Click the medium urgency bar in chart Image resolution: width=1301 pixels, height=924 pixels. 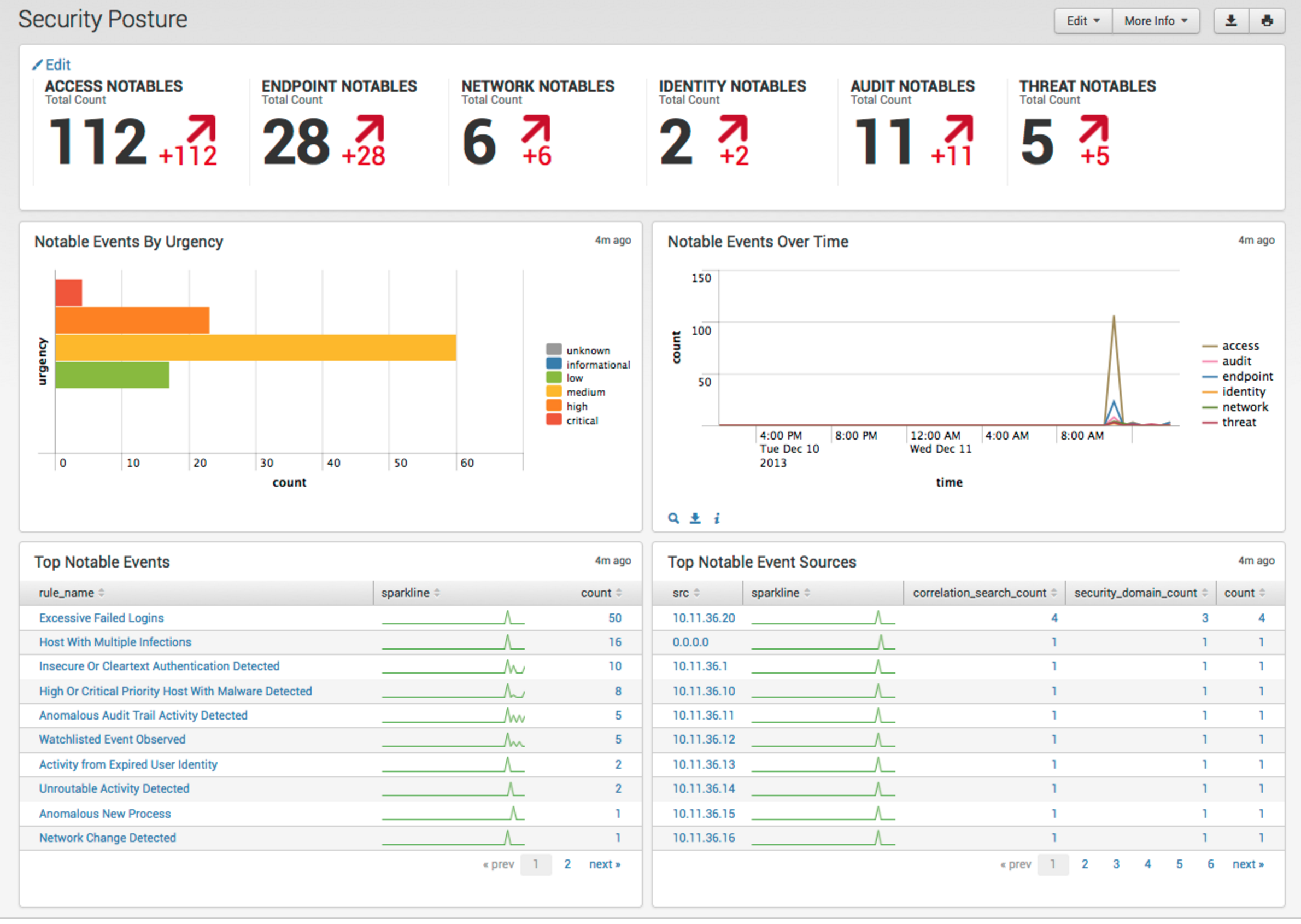255,348
